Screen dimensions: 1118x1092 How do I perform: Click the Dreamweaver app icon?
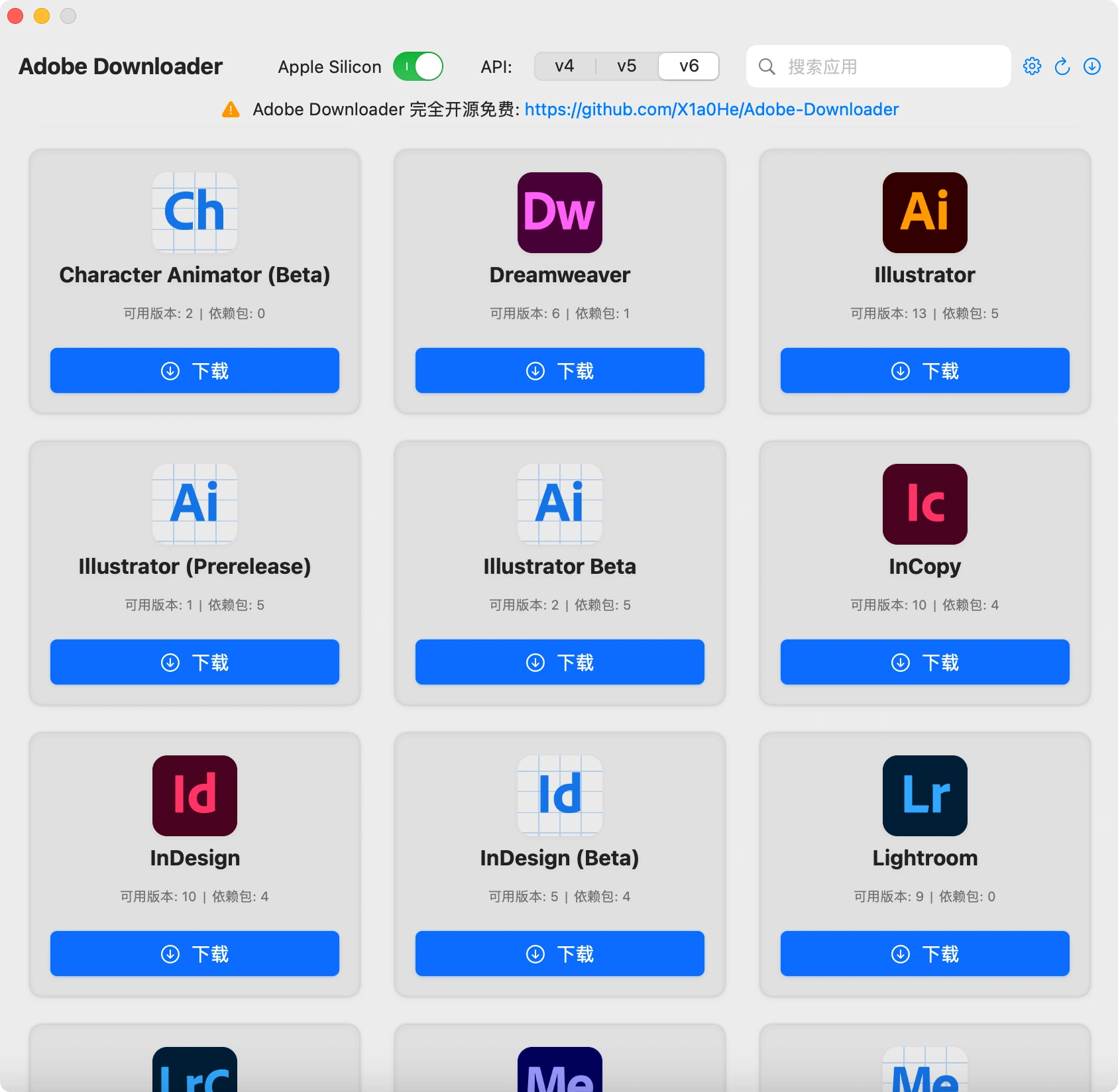click(560, 213)
